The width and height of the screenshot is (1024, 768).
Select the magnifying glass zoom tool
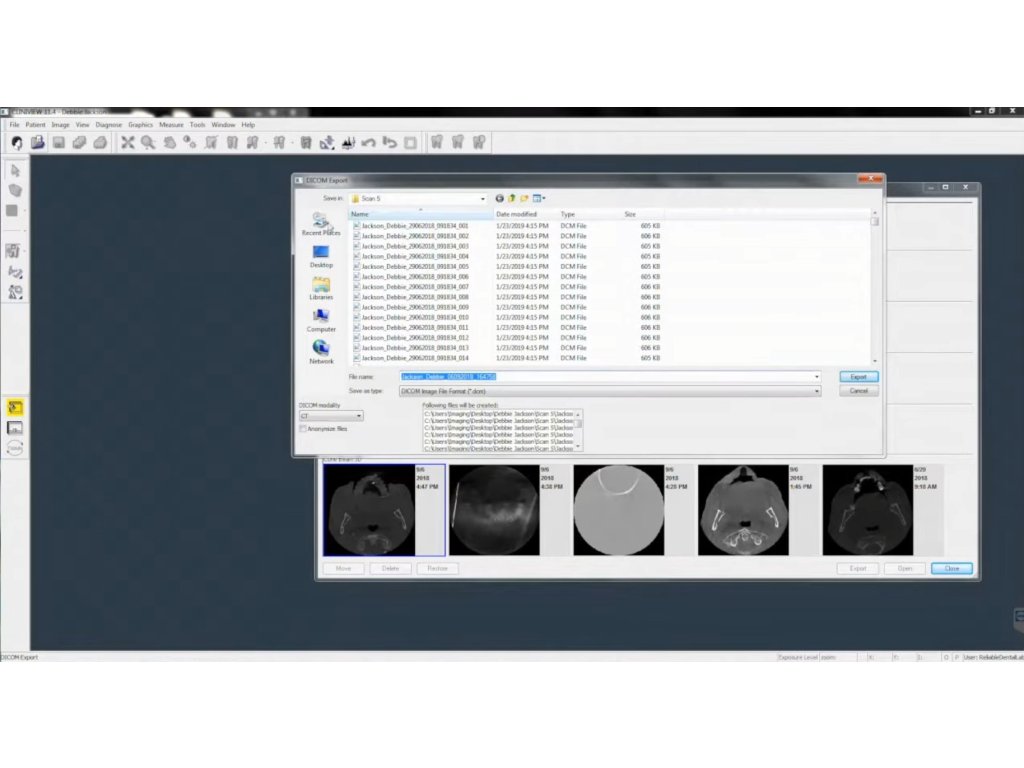tap(148, 142)
